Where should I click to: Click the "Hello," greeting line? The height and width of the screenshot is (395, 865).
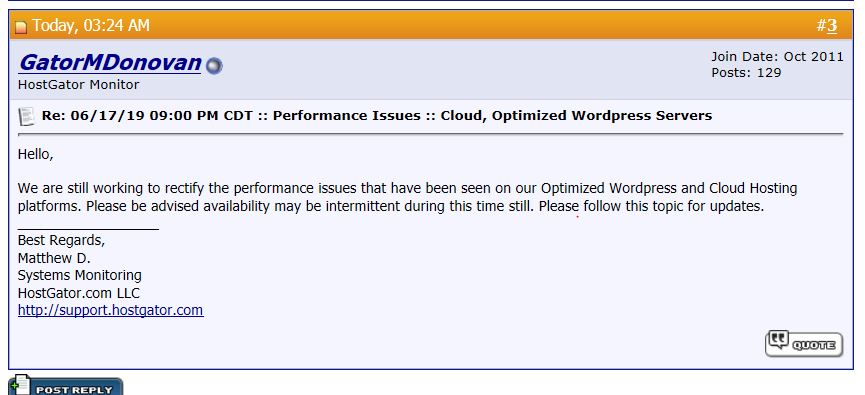(x=35, y=154)
